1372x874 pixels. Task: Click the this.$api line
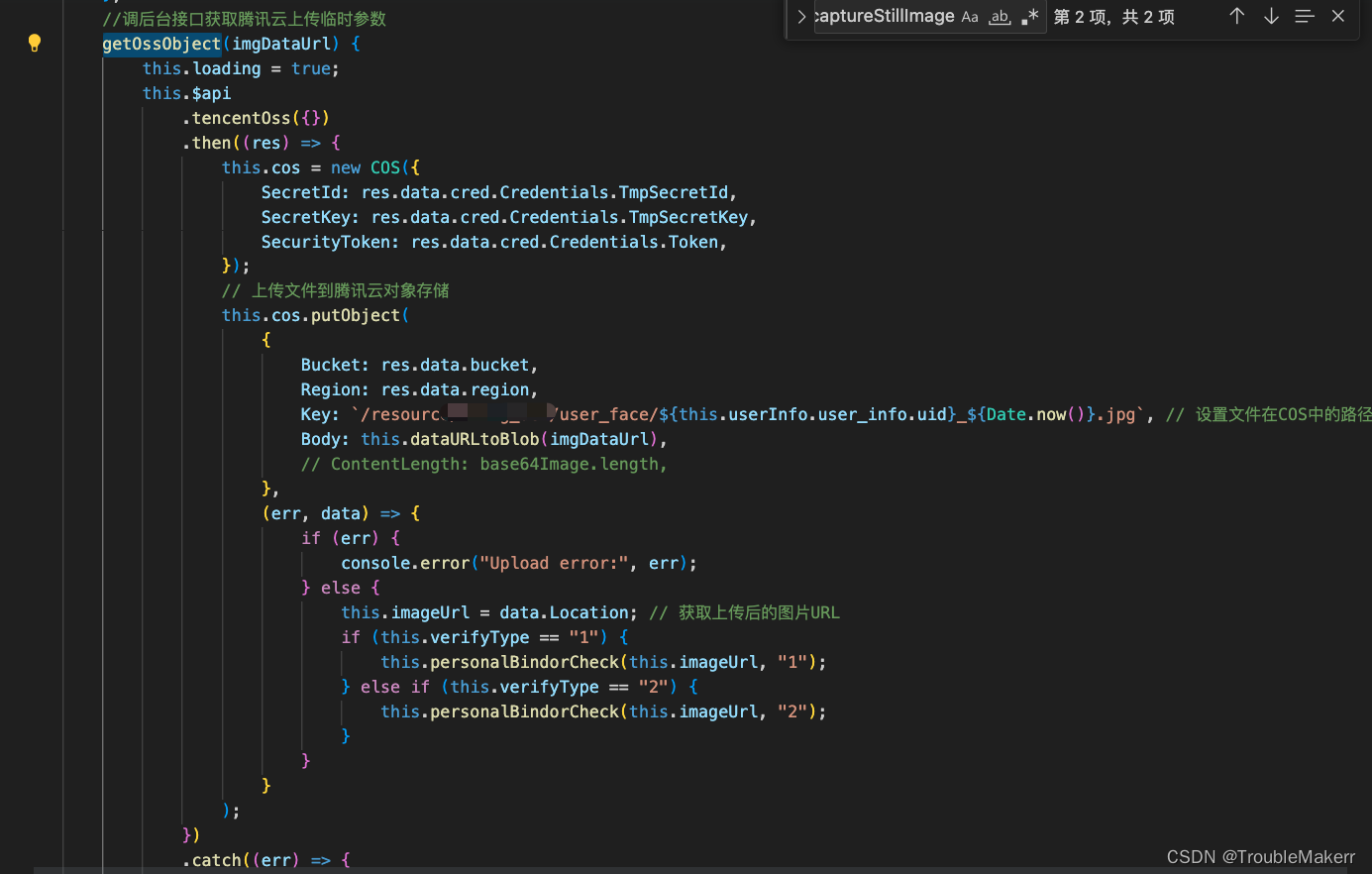(186, 93)
